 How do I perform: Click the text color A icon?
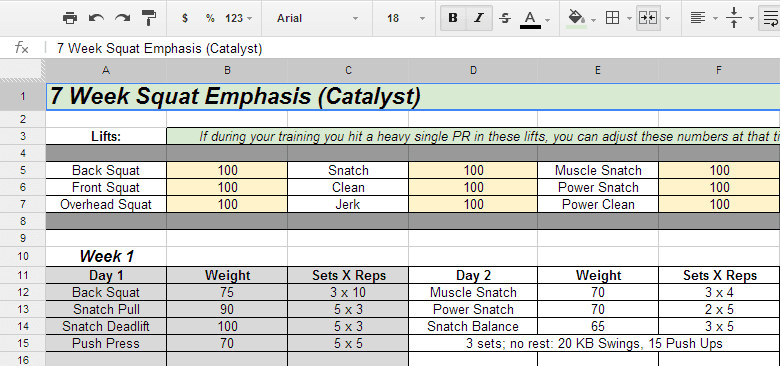pos(530,19)
